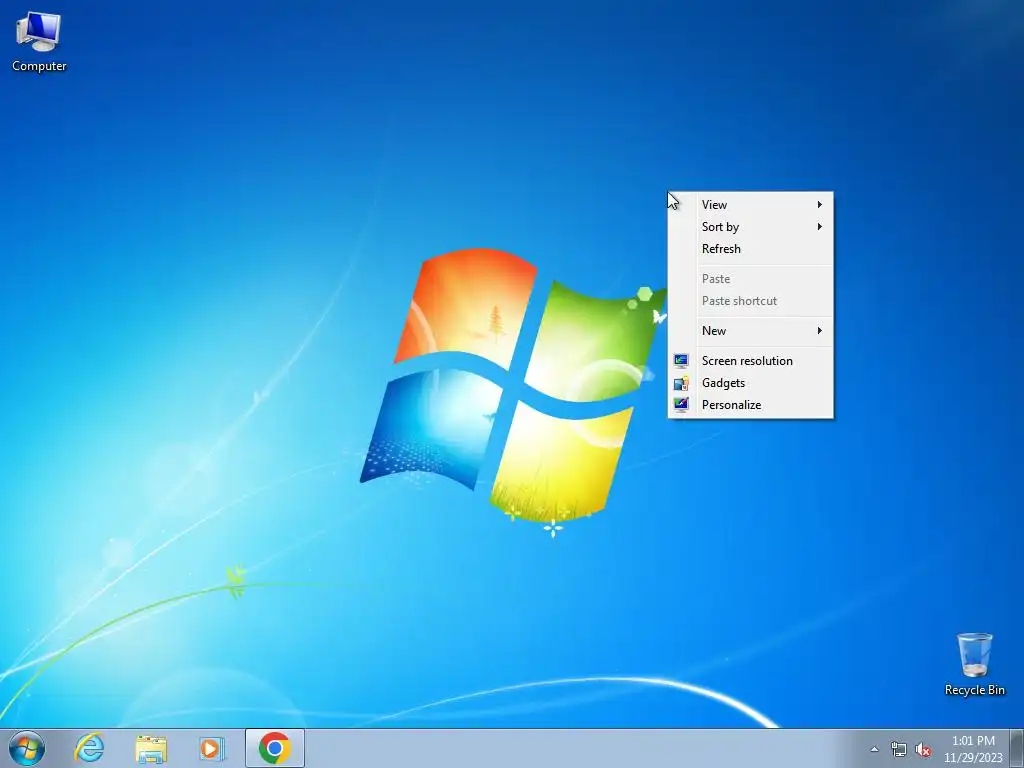Viewport: 1024px width, 768px height.
Task: Switch to Google Chrome in the taskbar
Action: (274, 748)
